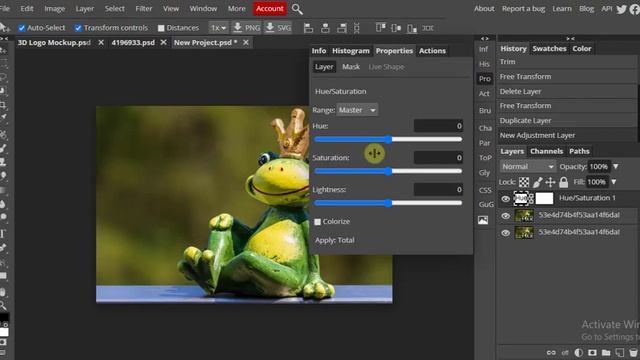Viewport: 640px width, 360px height.
Task: Click the lock image pixels brush icon
Action: 538,182
